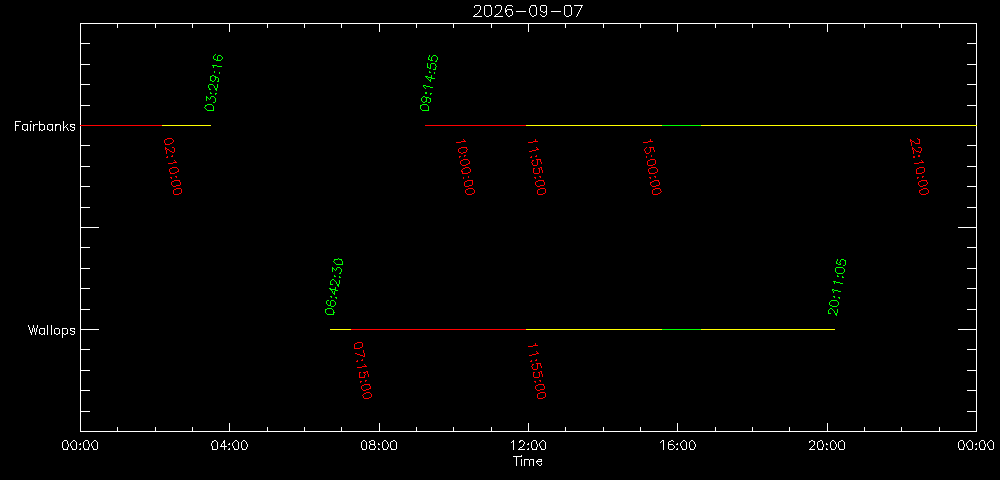Click the 12:00 axis tick label
Screen dimensions: 1000x480
528,446
